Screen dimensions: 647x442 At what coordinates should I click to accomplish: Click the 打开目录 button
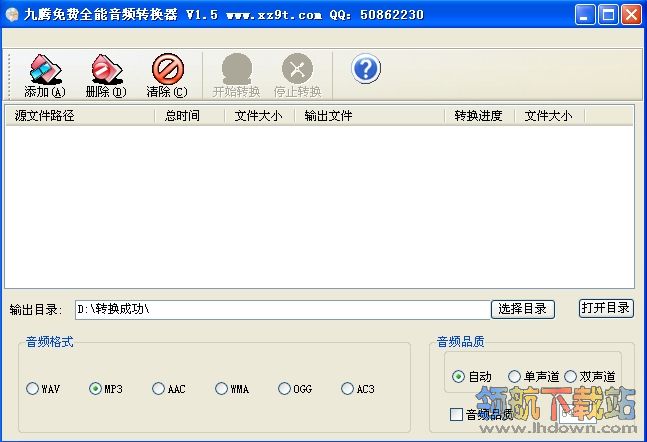coord(606,308)
